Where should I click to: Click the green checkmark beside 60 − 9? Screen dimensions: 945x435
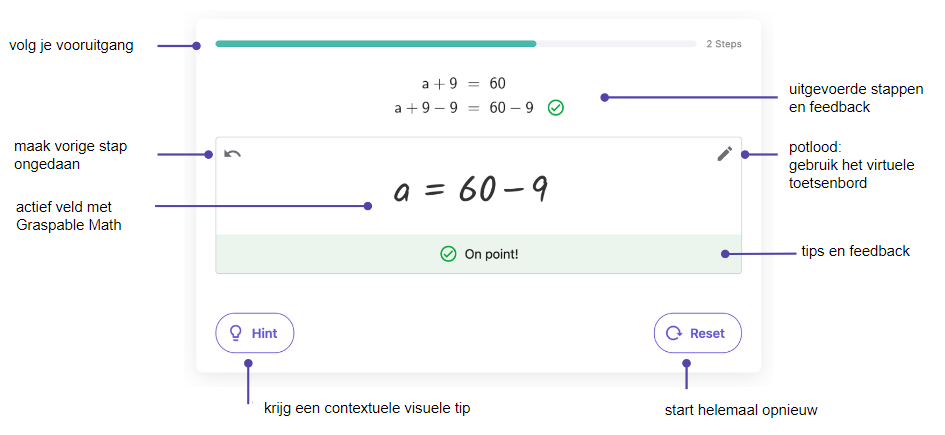pos(556,108)
